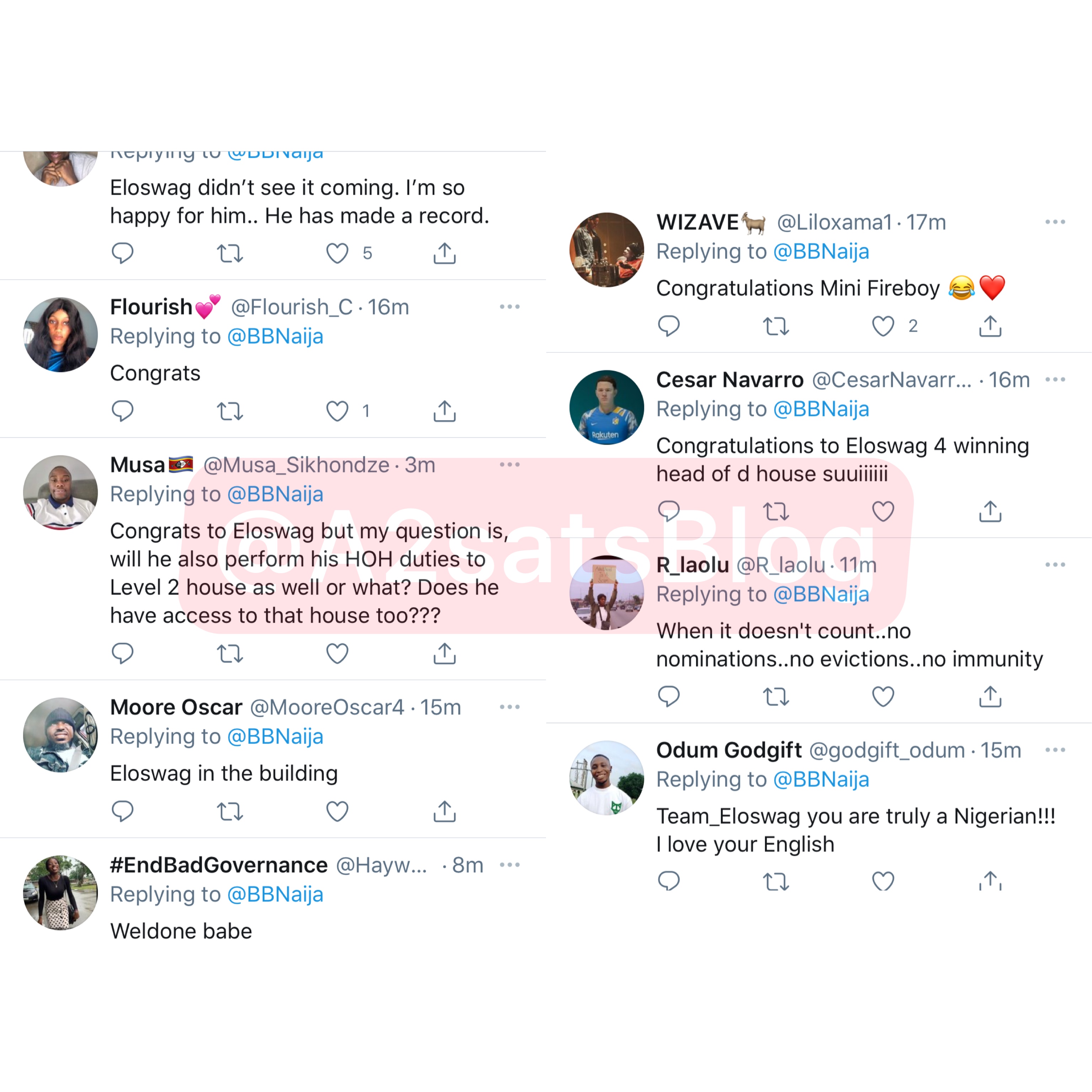This screenshot has height=1092, width=1092.
Task: Reply to WIZAVE's tweet
Action: pos(669,326)
